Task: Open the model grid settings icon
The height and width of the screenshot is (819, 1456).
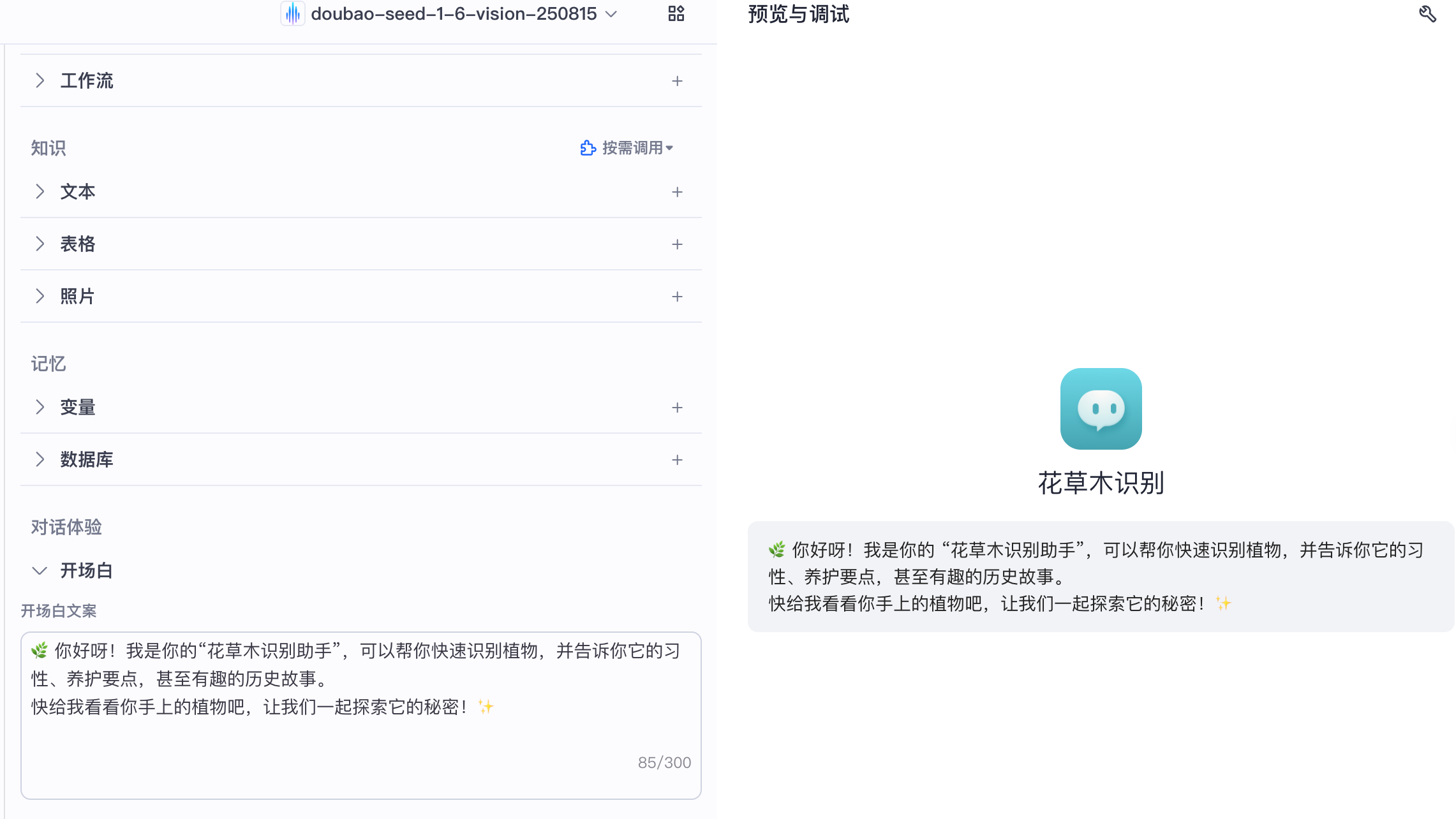Action: [676, 13]
